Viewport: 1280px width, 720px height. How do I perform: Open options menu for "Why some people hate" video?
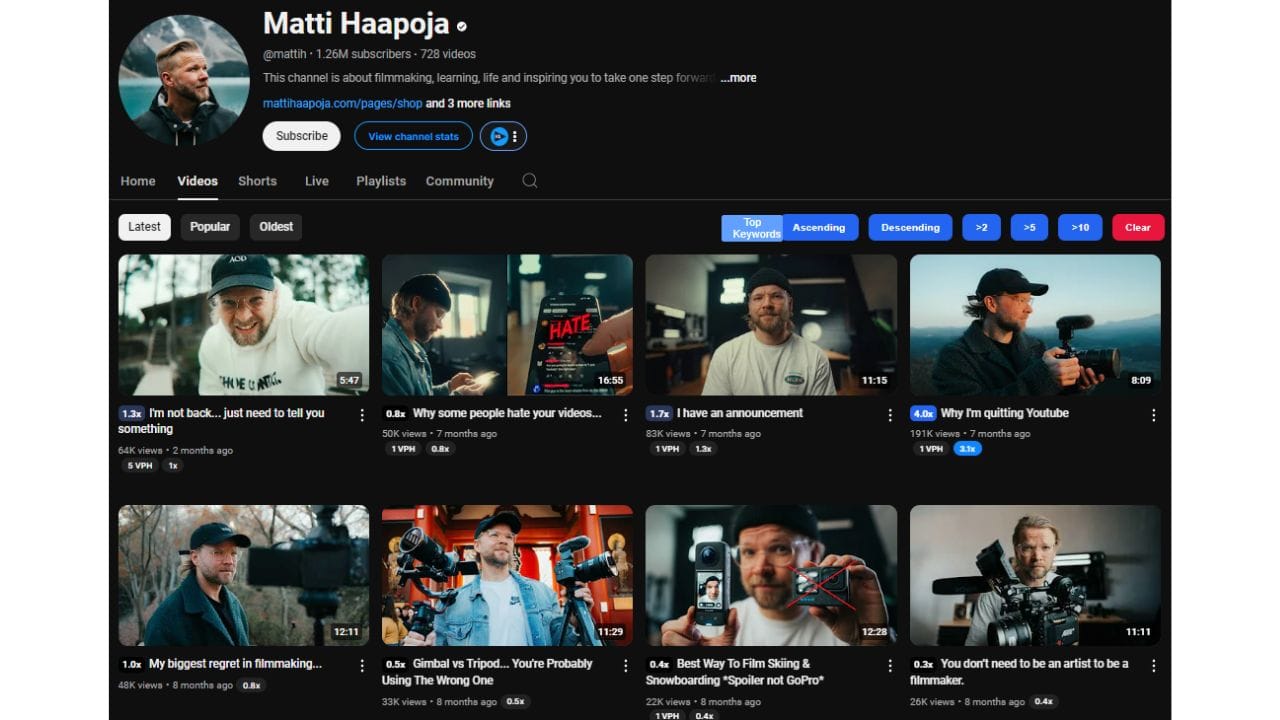pyautogui.click(x=626, y=415)
